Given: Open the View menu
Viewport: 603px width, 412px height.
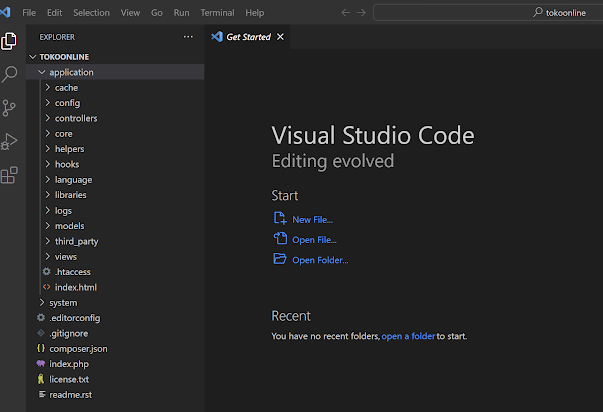Looking at the screenshot, I should click(130, 13).
